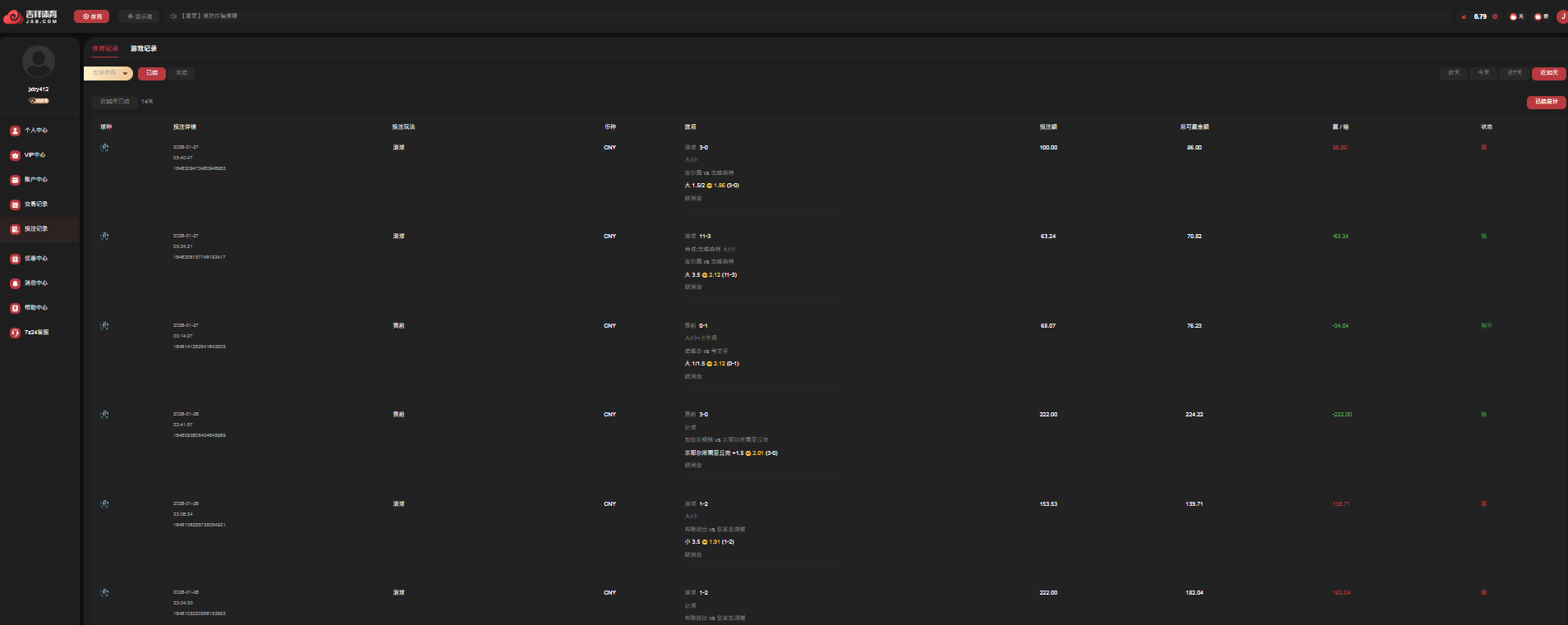This screenshot has height=625, width=1568.
Task: Open 交易记录 from the sidebar icon
Action: 15,205
